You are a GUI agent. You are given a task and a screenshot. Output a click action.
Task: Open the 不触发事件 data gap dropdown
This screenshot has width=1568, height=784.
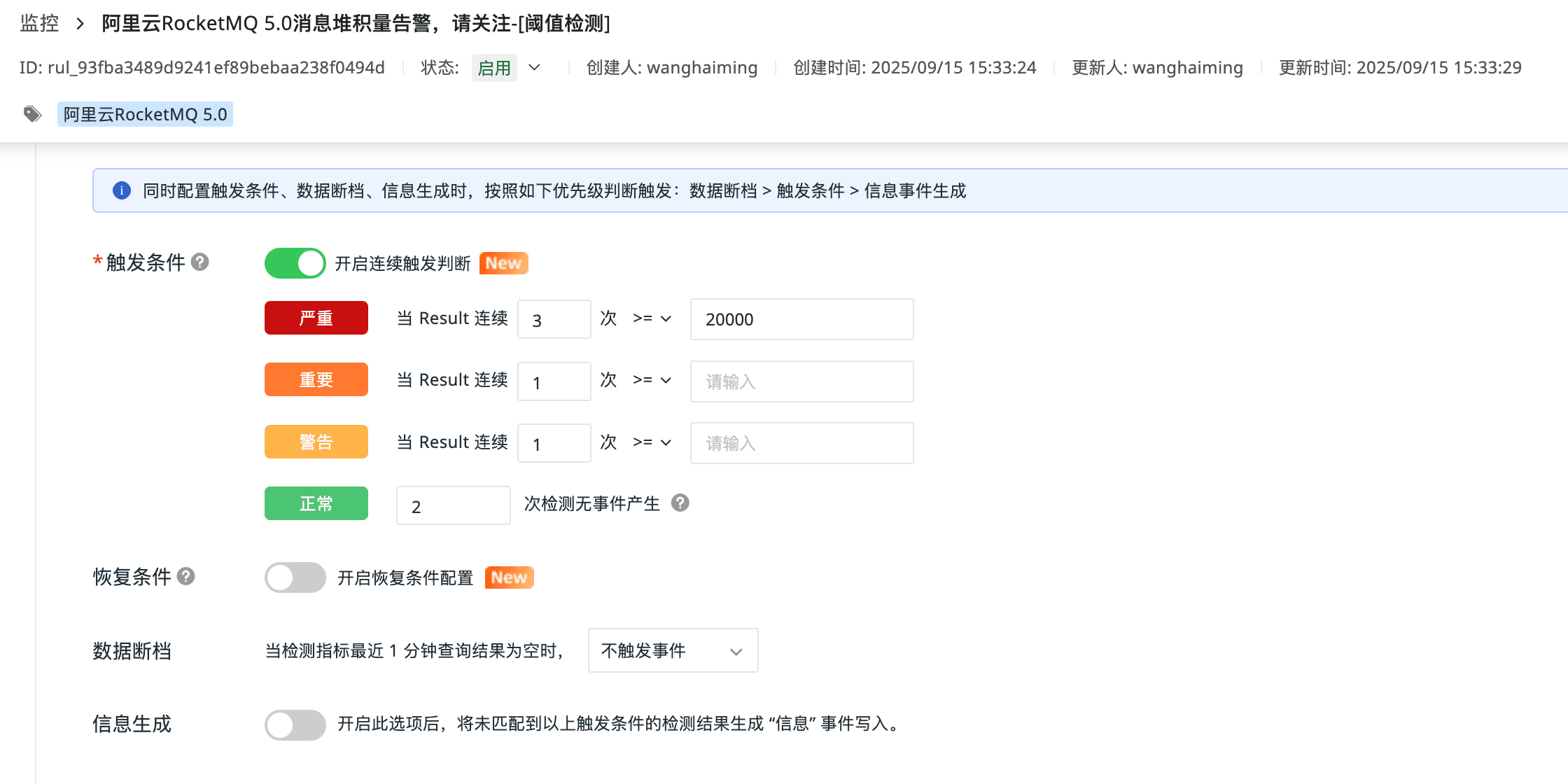[672, 650]
